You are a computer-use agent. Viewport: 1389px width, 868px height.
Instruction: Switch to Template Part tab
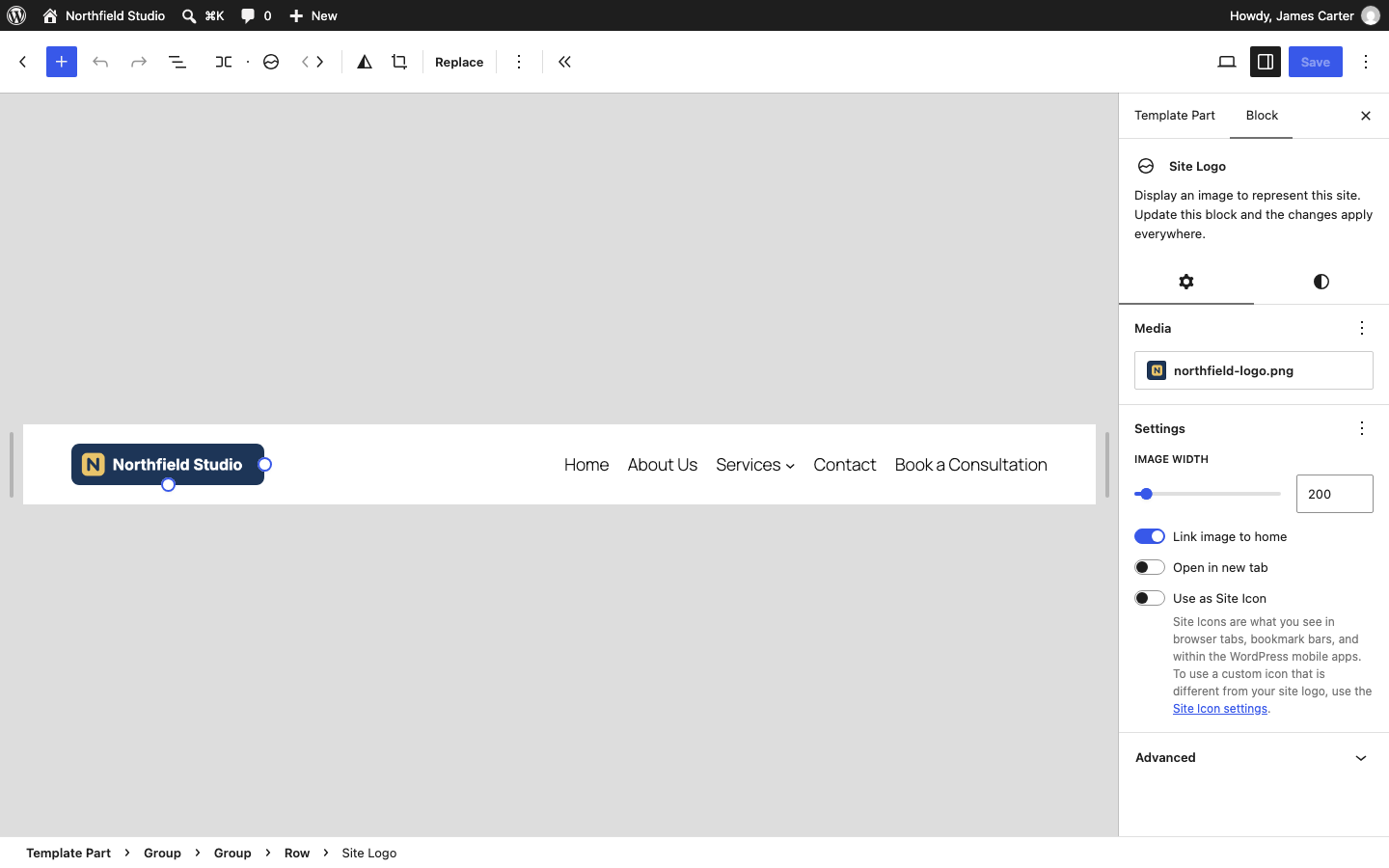1175,116
